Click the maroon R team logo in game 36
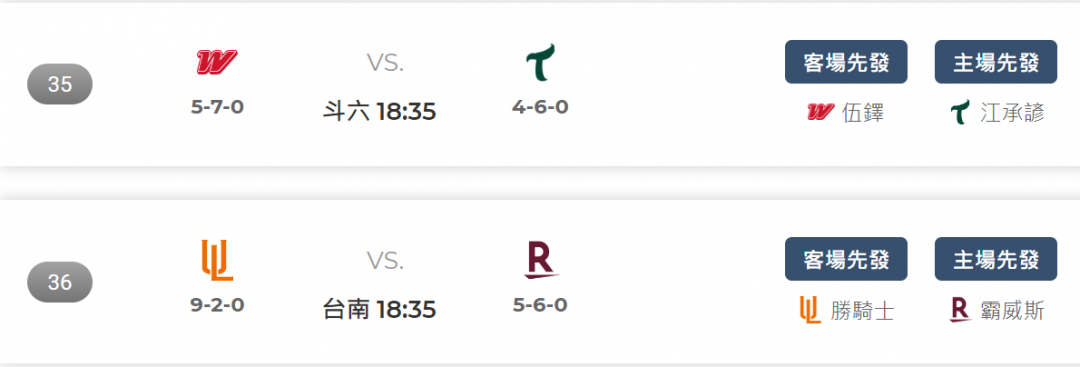The height and width of the screenshot is (367, 1080). tap(541, 260)
